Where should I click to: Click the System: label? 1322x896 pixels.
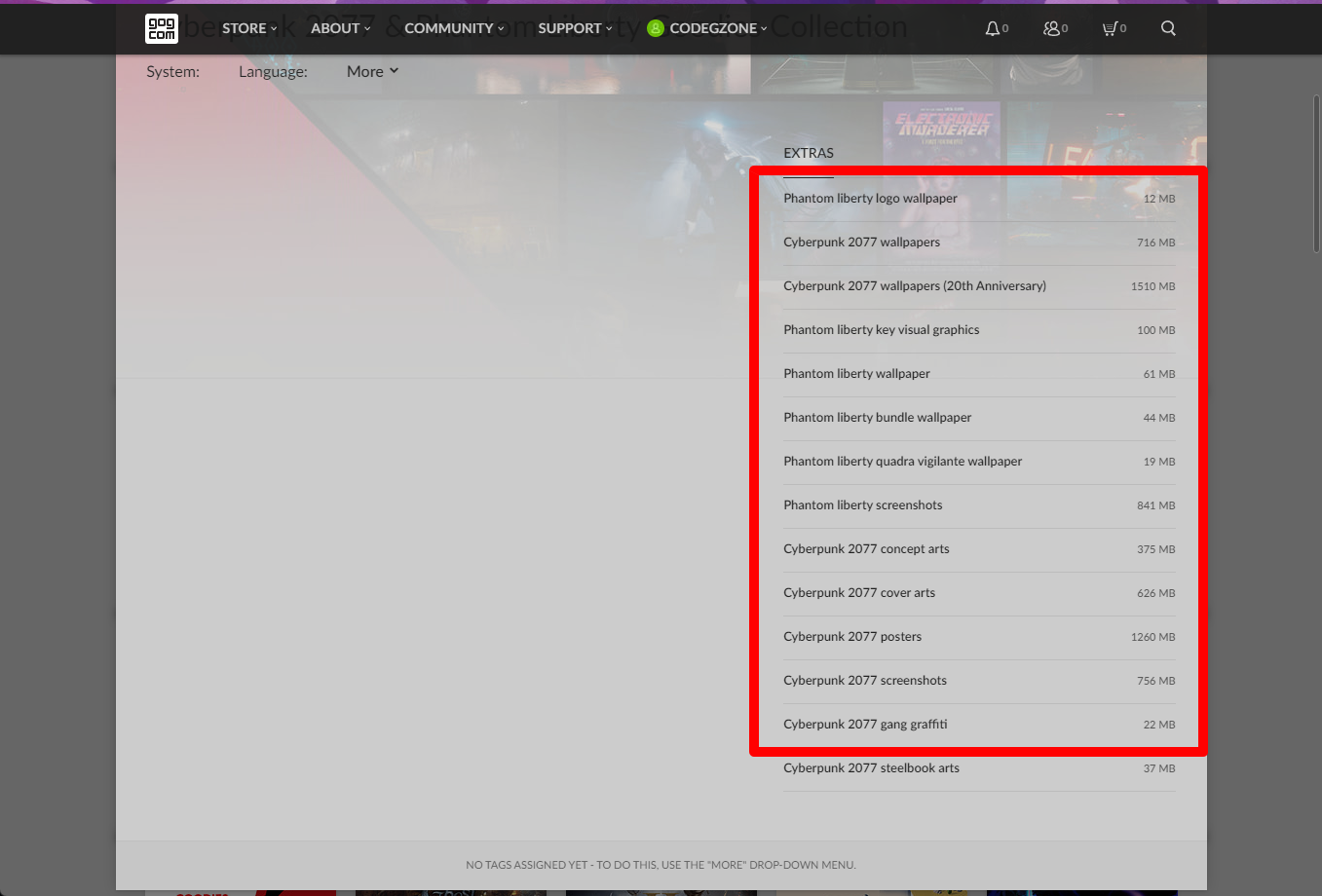coord(172,71)
